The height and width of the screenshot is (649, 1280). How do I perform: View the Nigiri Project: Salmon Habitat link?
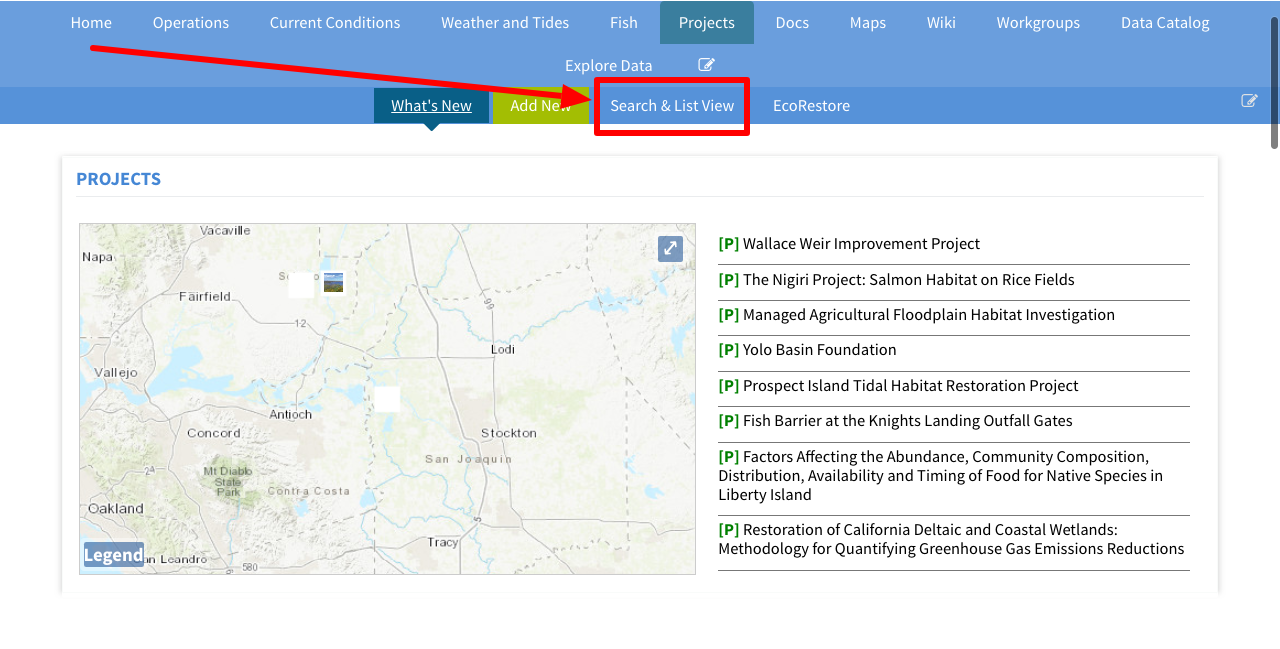click(908, 280)
